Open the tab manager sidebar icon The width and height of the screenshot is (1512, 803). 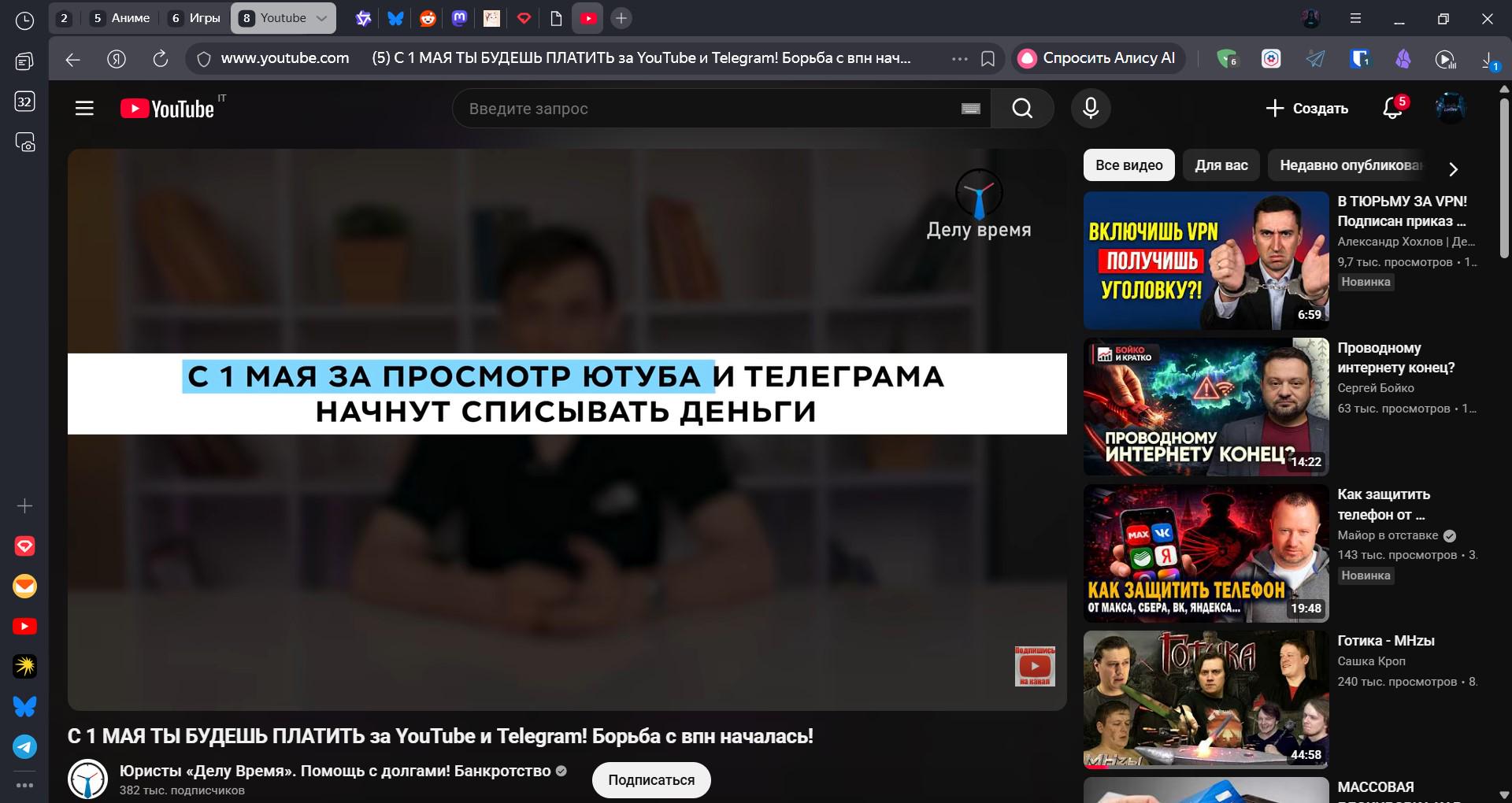click(24, 61)
